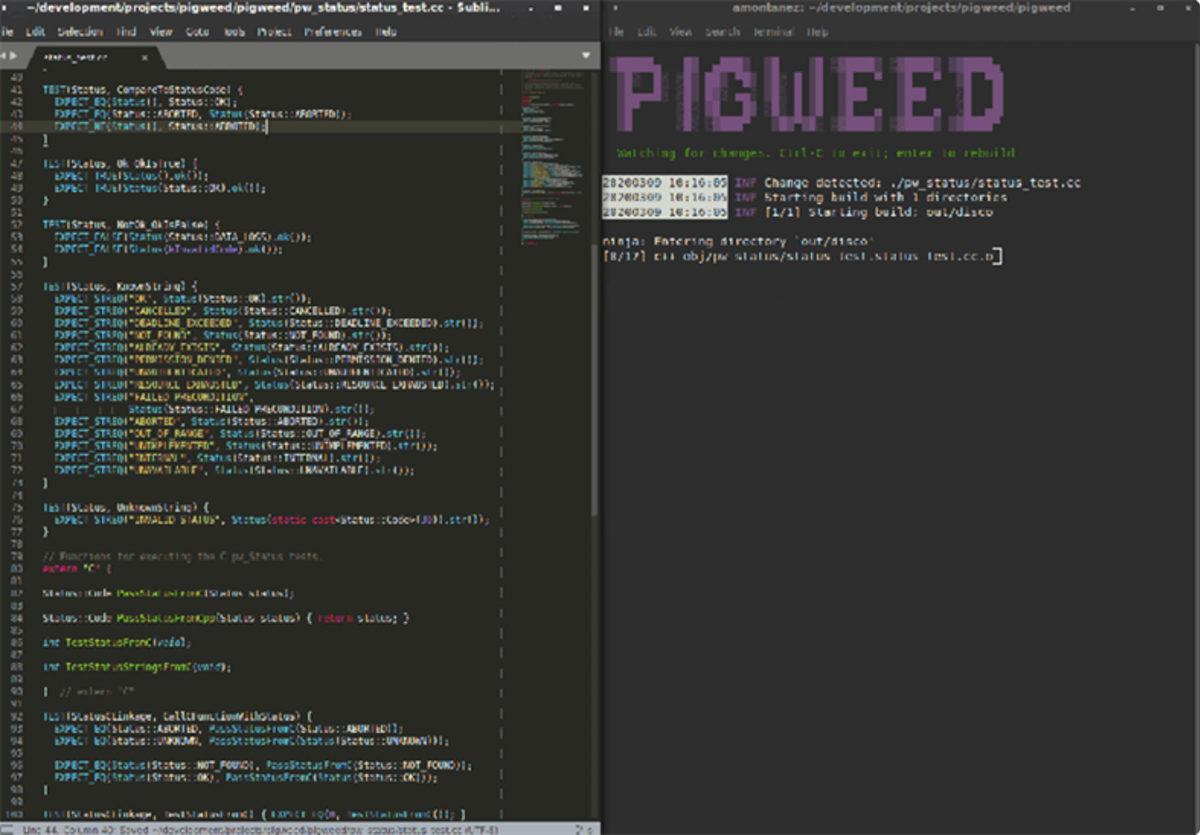This screenshot has height=835, width=1200.
Task: Open the tab list dropdown arrow
Action: point(585,55)
